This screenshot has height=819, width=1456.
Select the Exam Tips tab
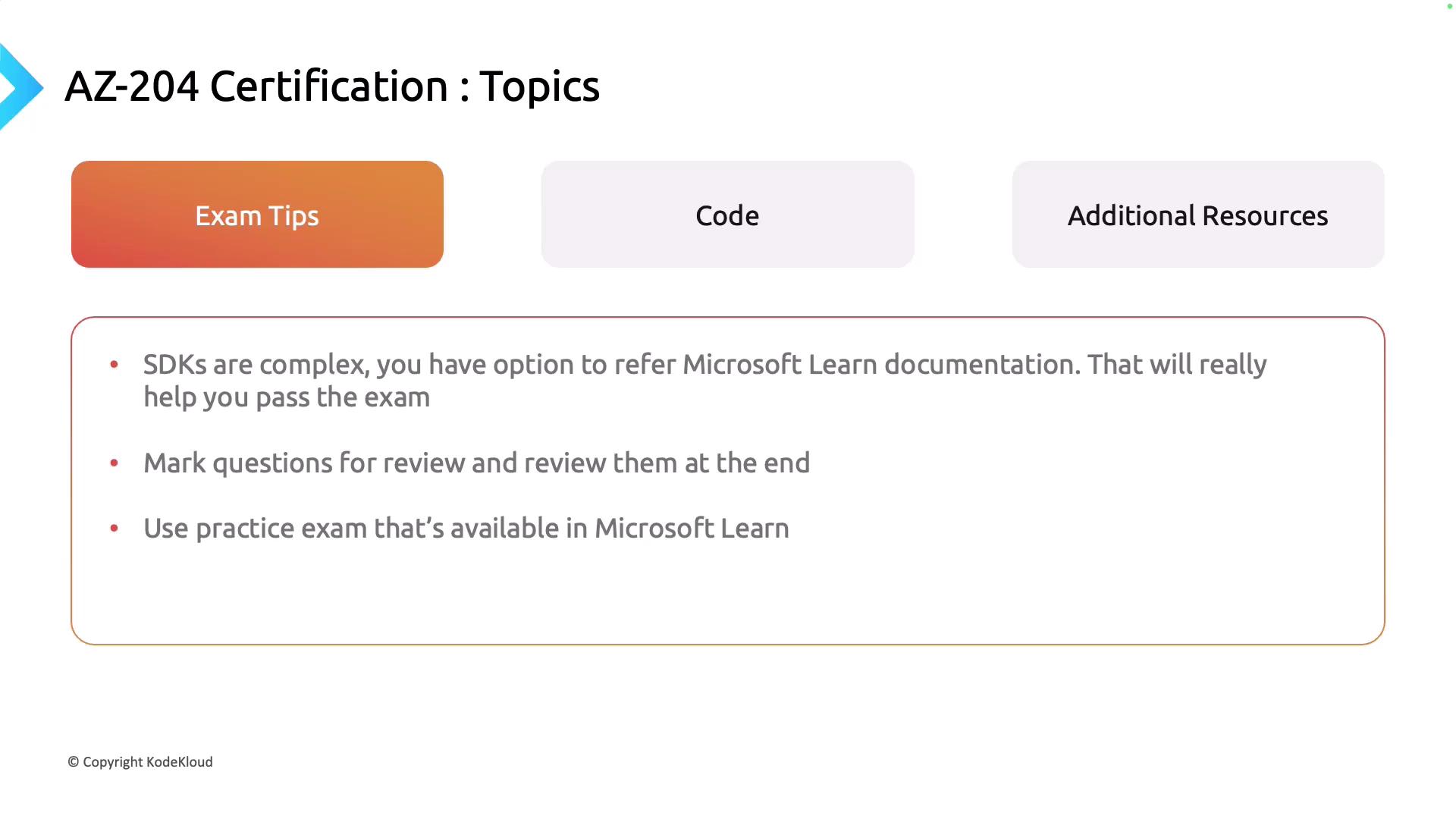point(257,215)
